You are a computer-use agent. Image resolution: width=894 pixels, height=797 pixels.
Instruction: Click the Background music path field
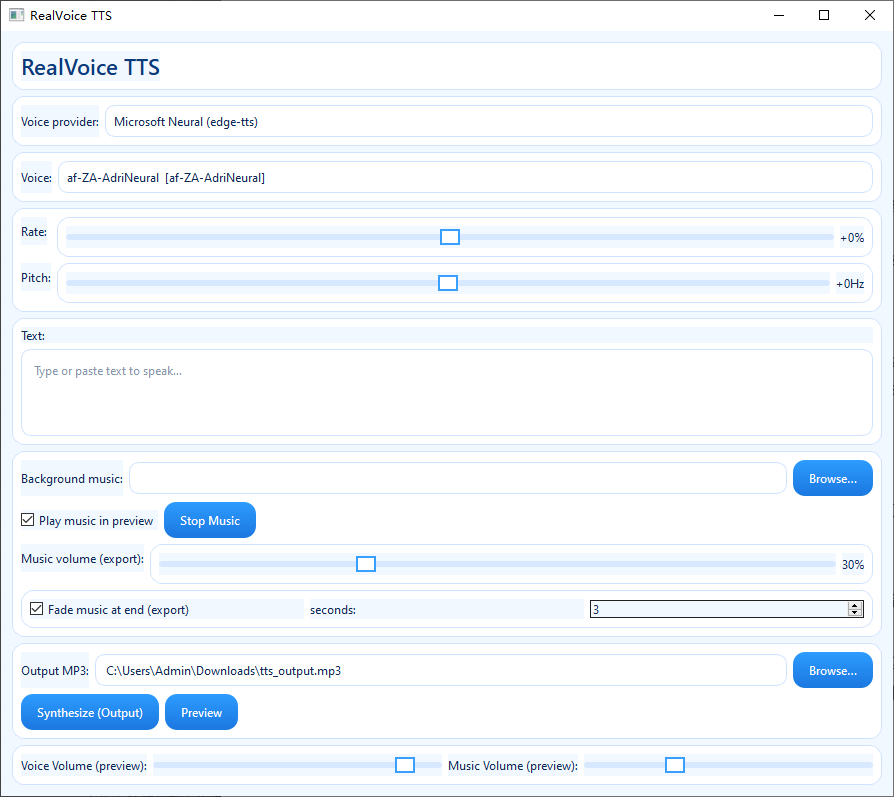point(457,479)
